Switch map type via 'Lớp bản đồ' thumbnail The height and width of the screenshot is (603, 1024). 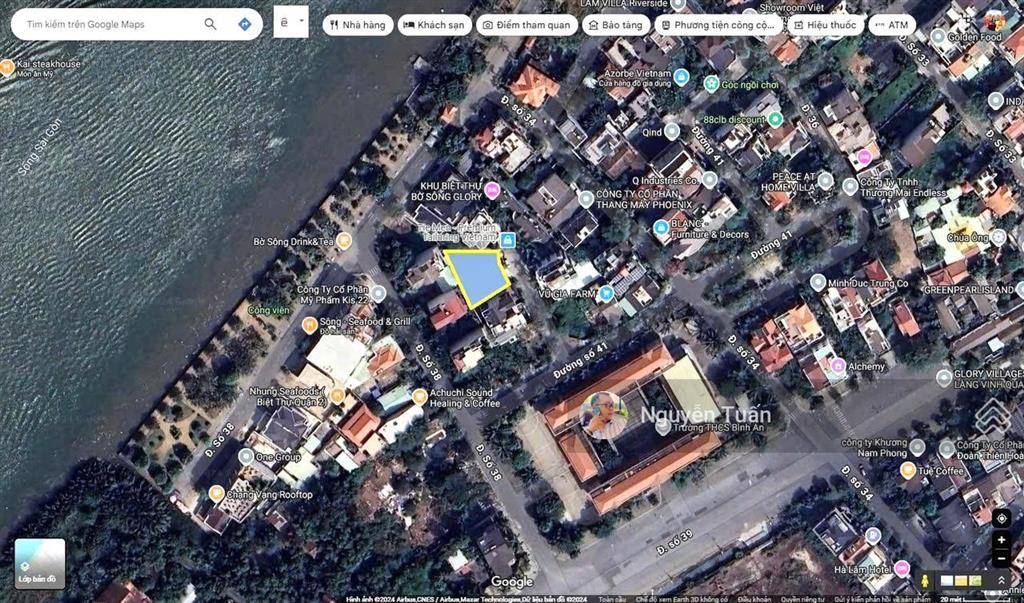pyautogui.click(x=40, y=563)
